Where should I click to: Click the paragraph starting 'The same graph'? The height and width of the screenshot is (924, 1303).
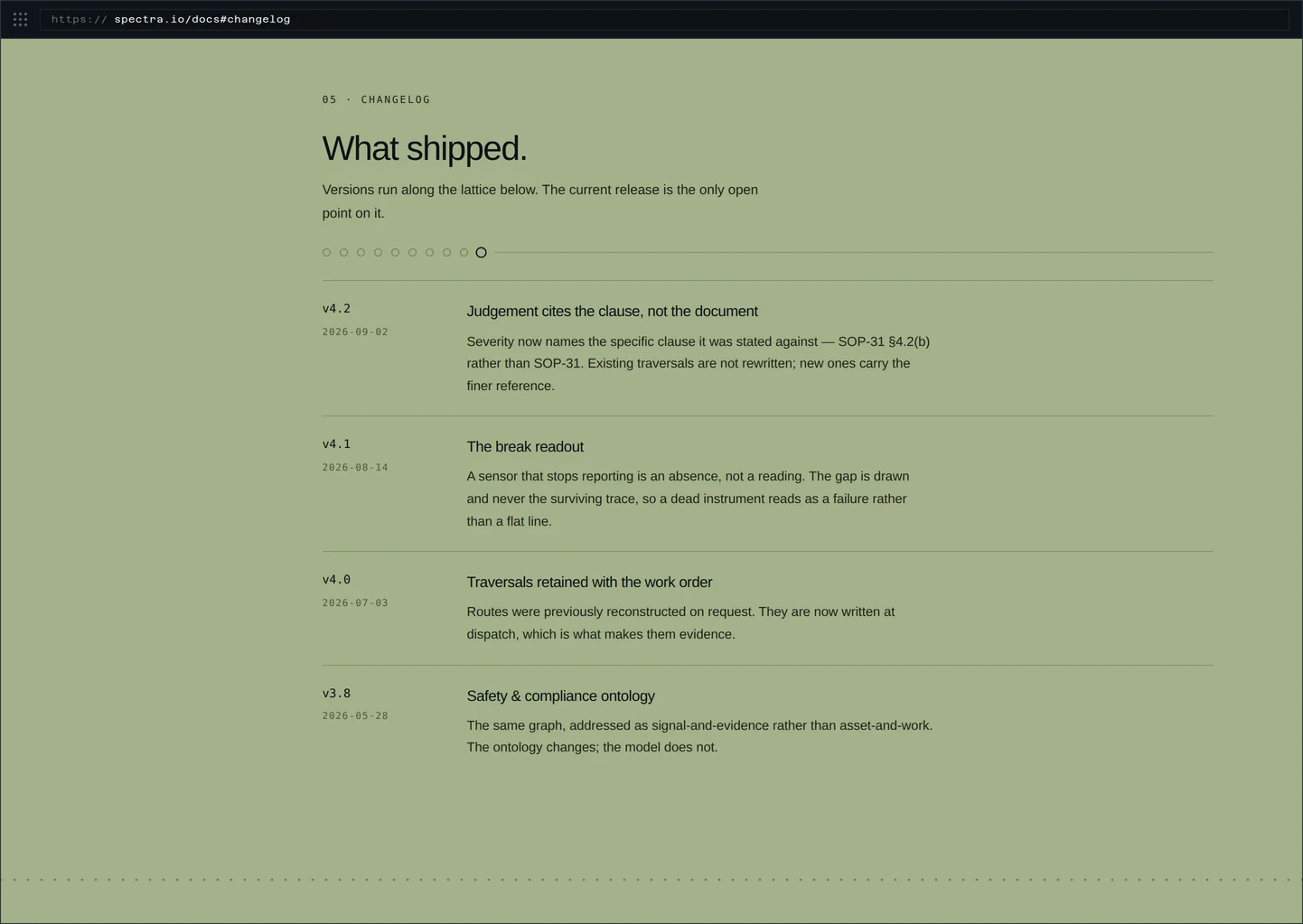699,736
